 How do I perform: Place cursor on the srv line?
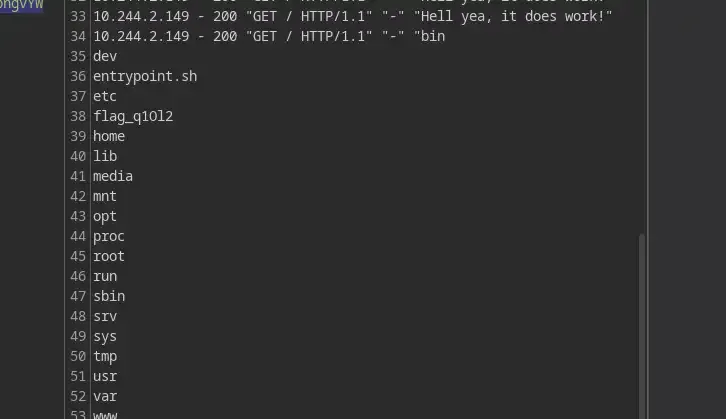coord(105,316)
